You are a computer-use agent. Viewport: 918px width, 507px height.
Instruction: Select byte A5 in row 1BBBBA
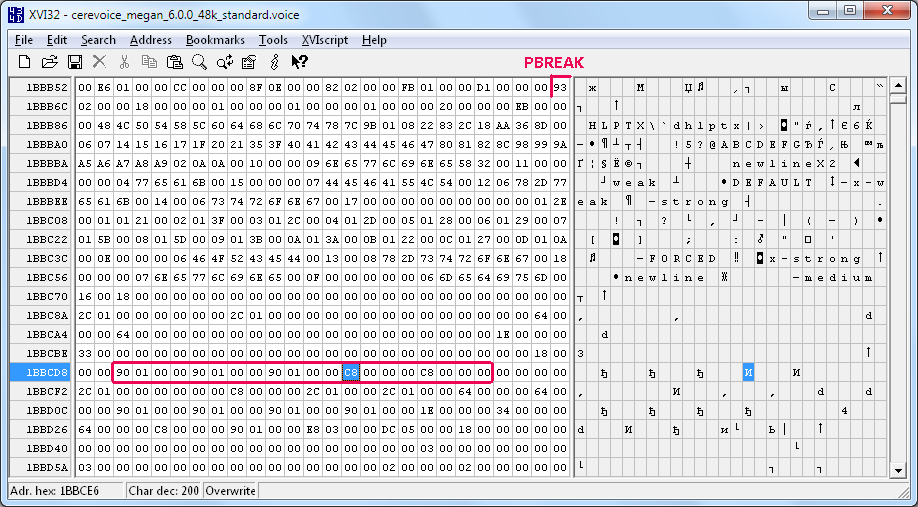85,163
